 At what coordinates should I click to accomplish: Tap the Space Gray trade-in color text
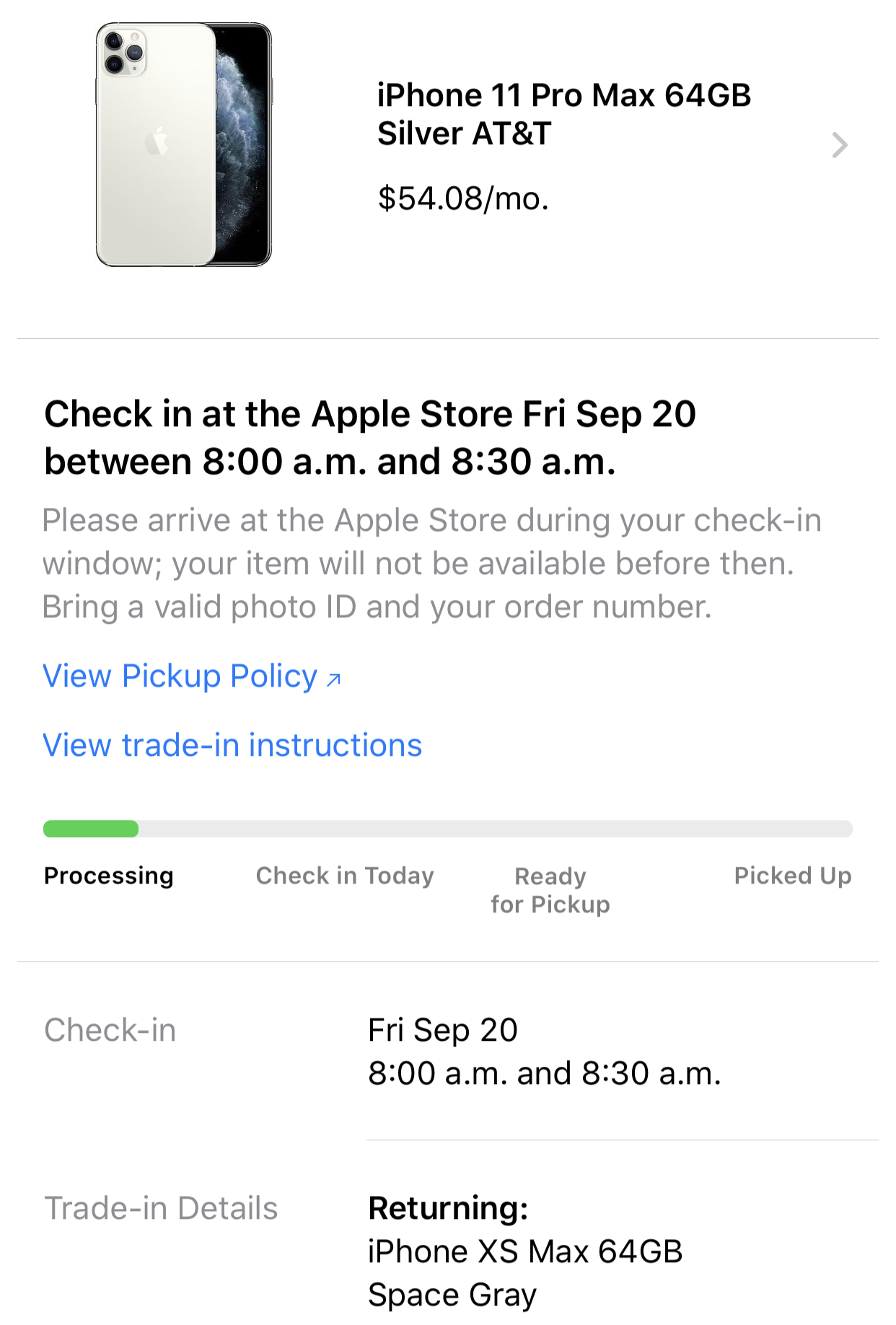click(x=452, y=1295)
